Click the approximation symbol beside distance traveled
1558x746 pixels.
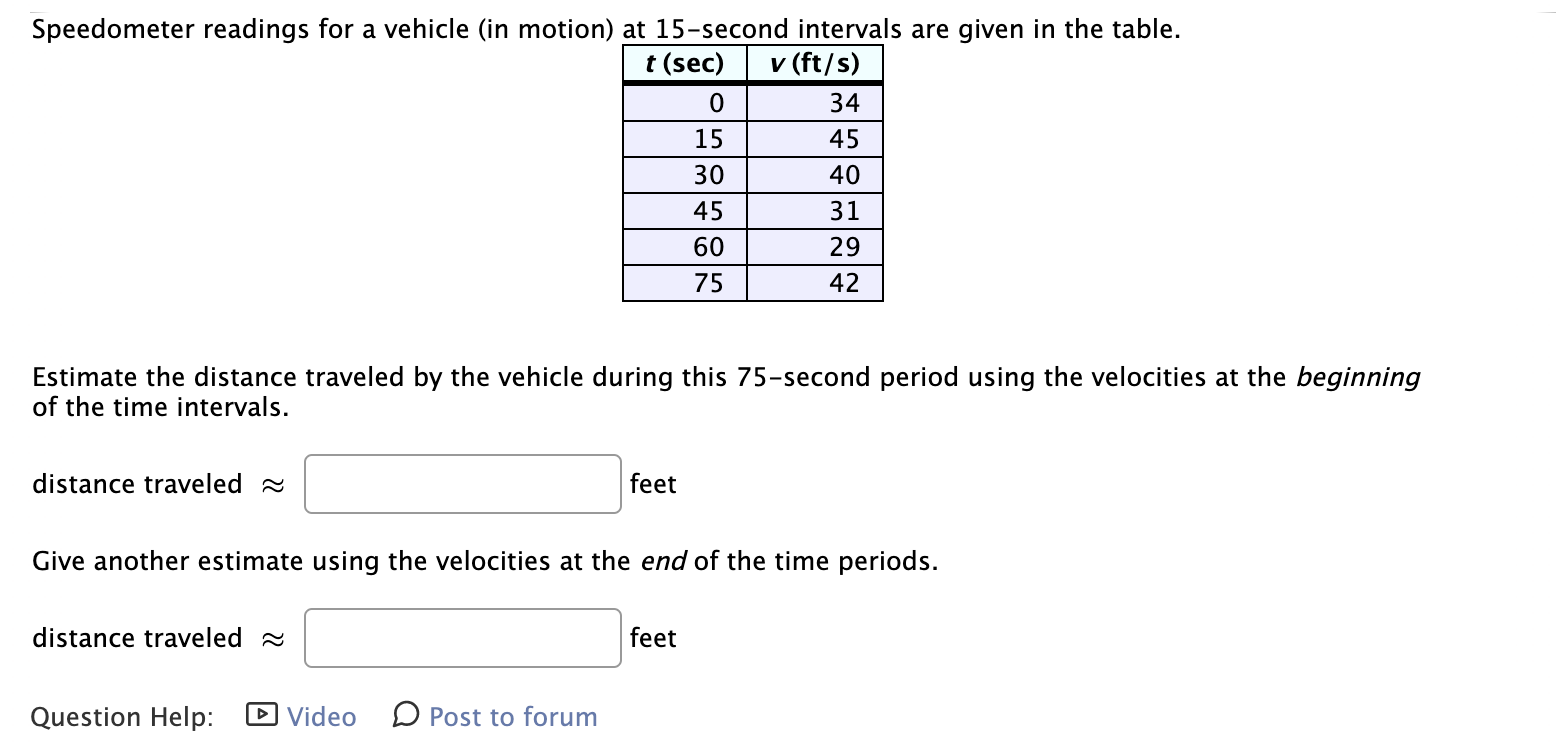(272, 483)
